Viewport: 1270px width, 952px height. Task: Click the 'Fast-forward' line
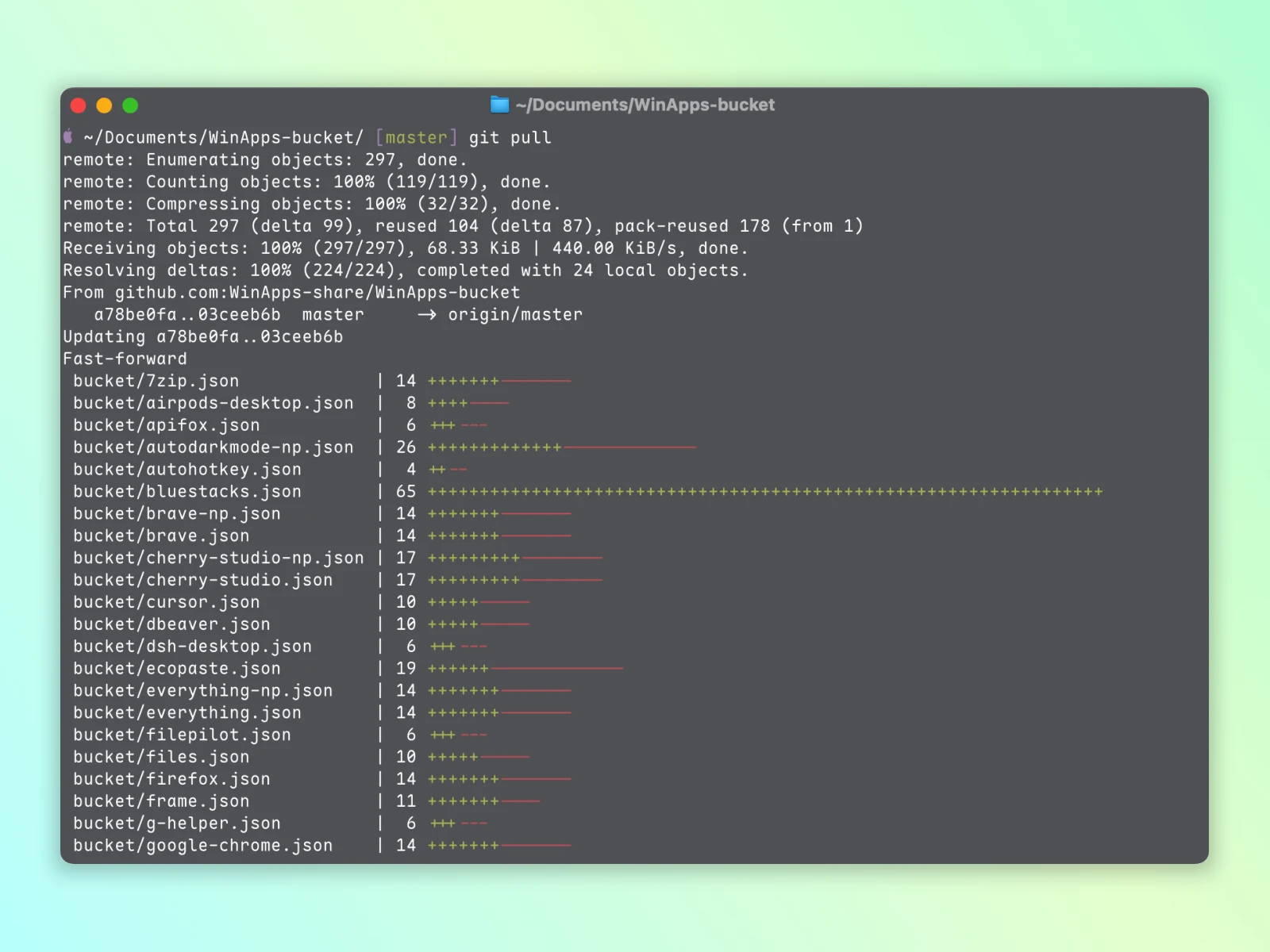click(125, 359)
